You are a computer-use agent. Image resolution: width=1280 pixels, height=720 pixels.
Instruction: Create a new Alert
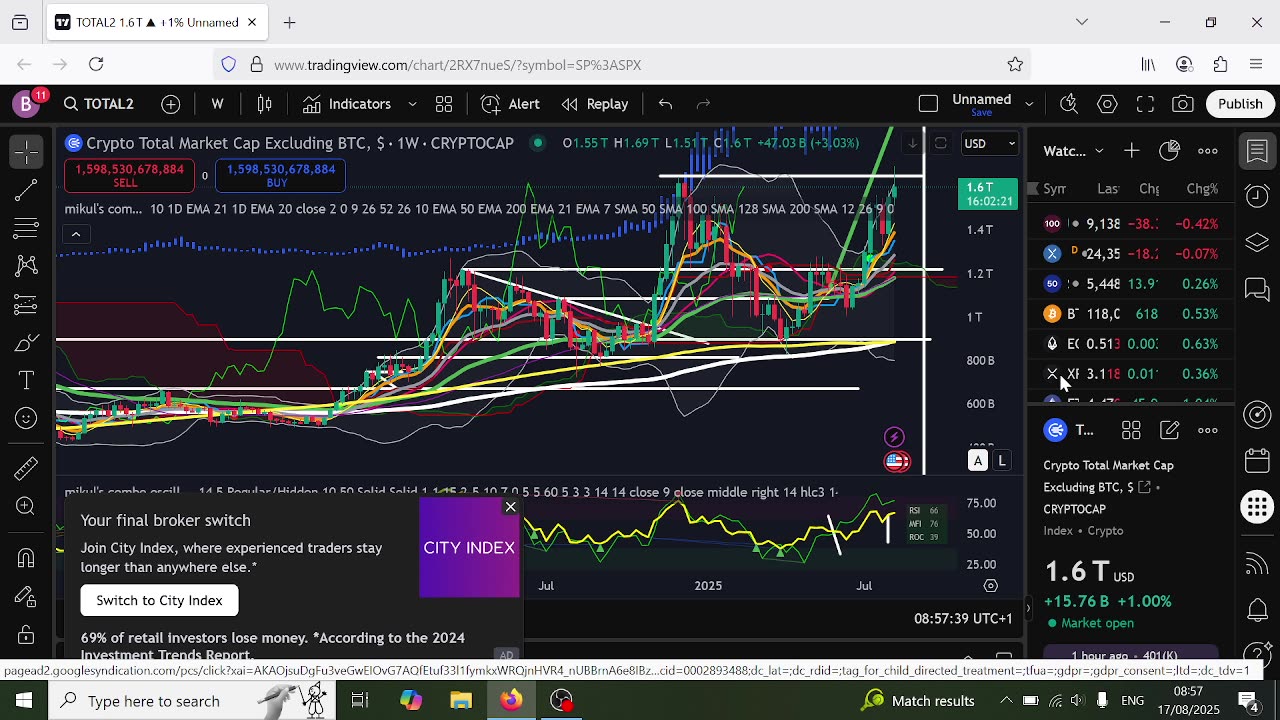click(511, 104)
